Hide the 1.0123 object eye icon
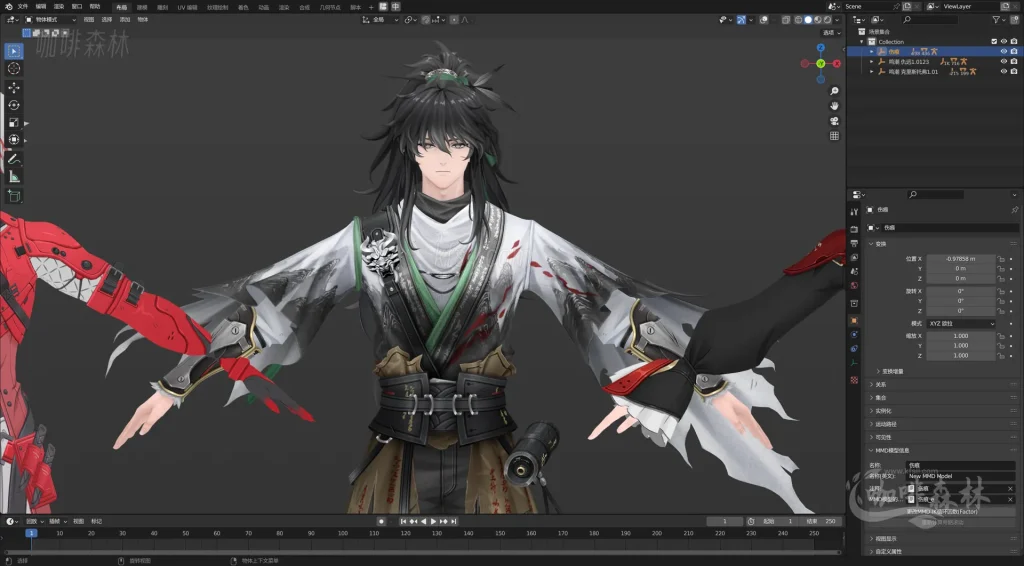Screen dimensions: 1024x566 click(x=1004, y=61)
